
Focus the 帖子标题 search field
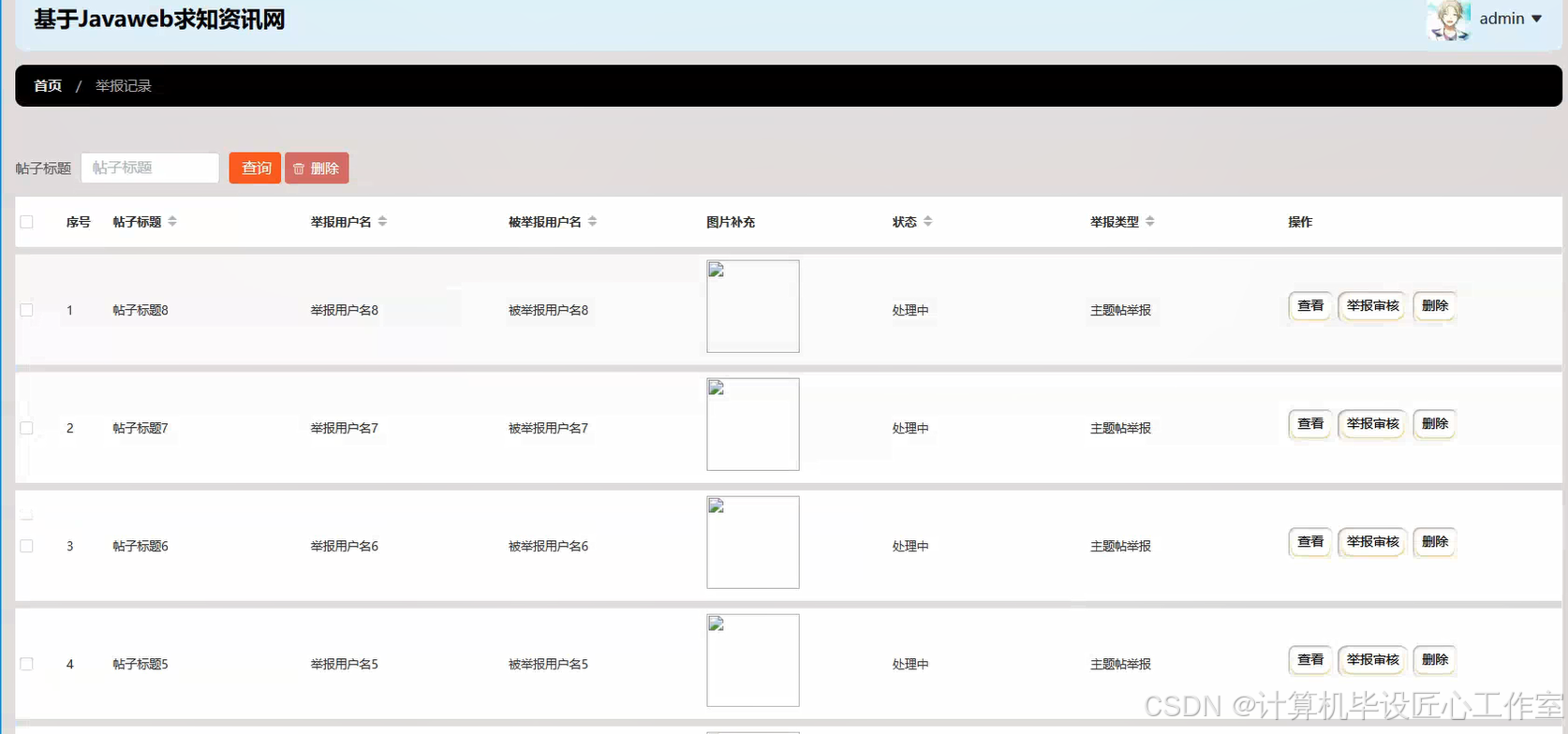click(150, 168)
